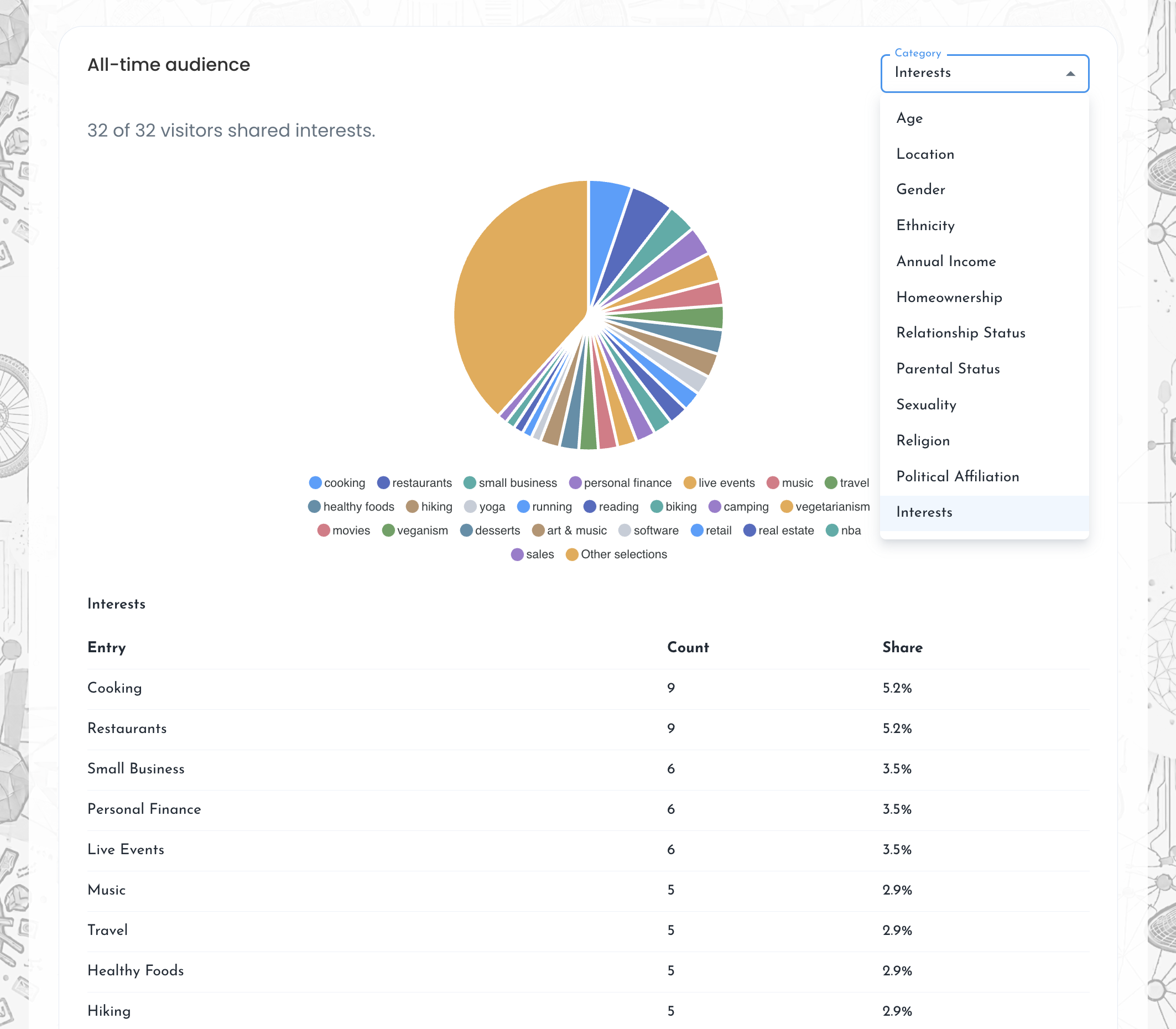This screenshot has width=1176, height=1029.
Task: Toggle veganism legend item
Action: point(415,531)
